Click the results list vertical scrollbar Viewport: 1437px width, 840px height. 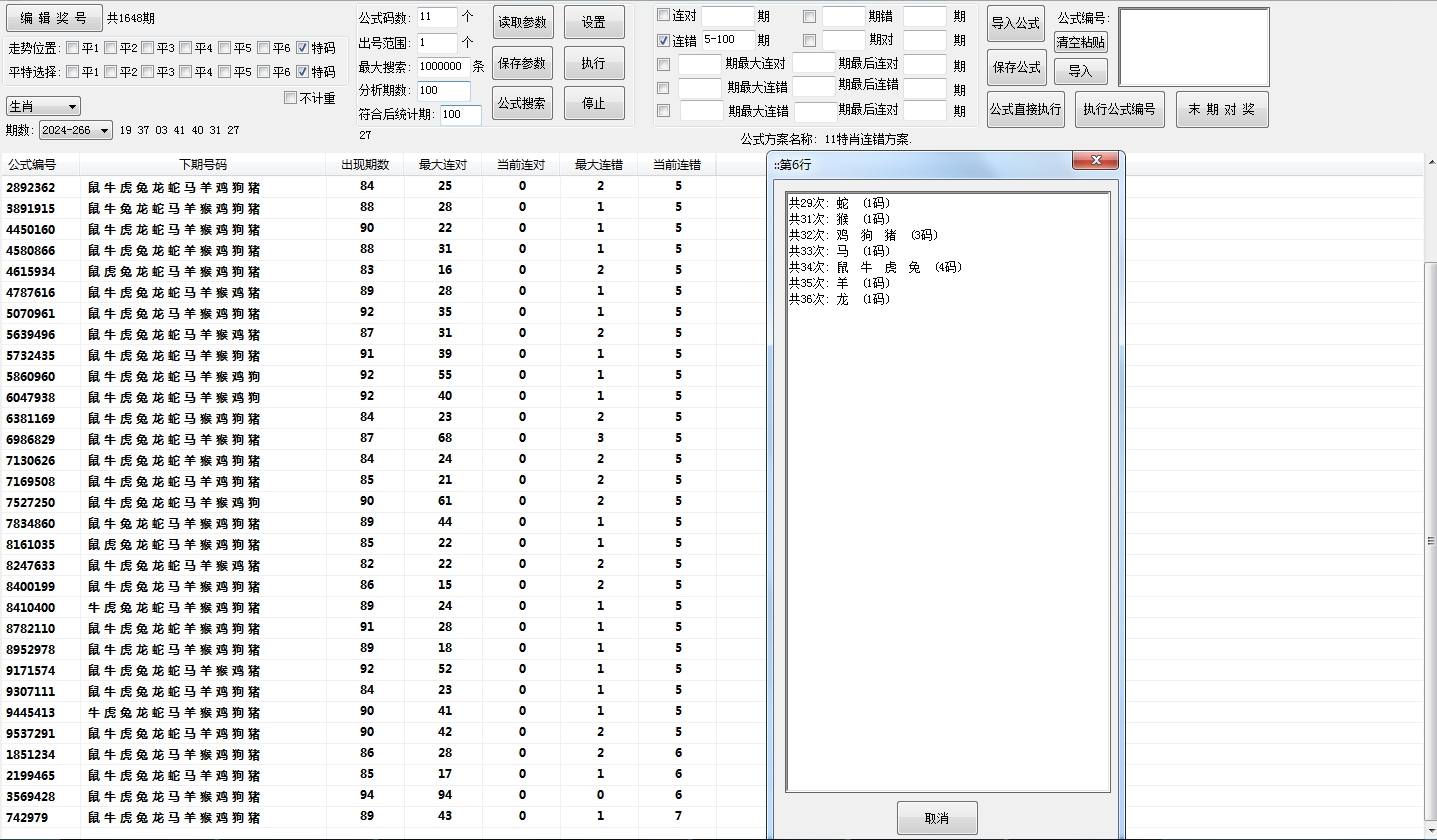tap(1429, 540)
